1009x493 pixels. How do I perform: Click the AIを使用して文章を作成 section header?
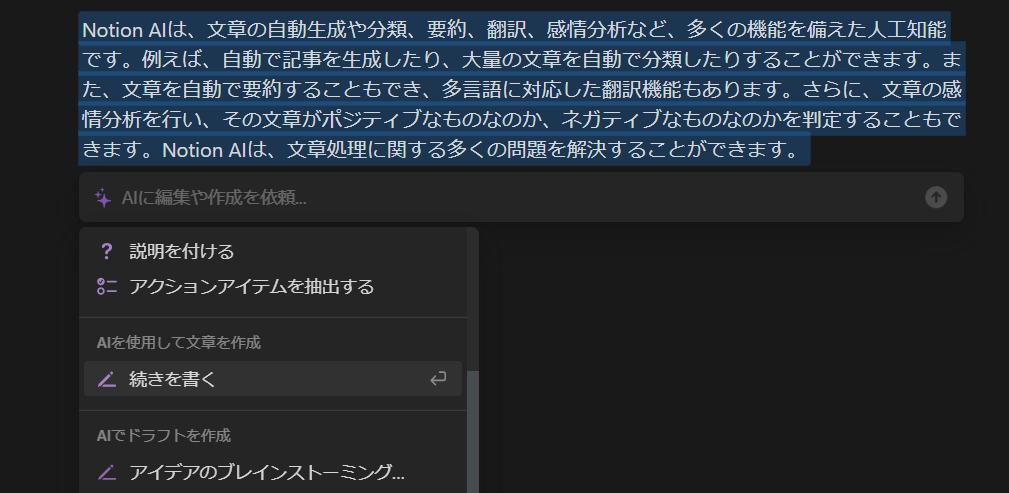click(x=178, y=342)
